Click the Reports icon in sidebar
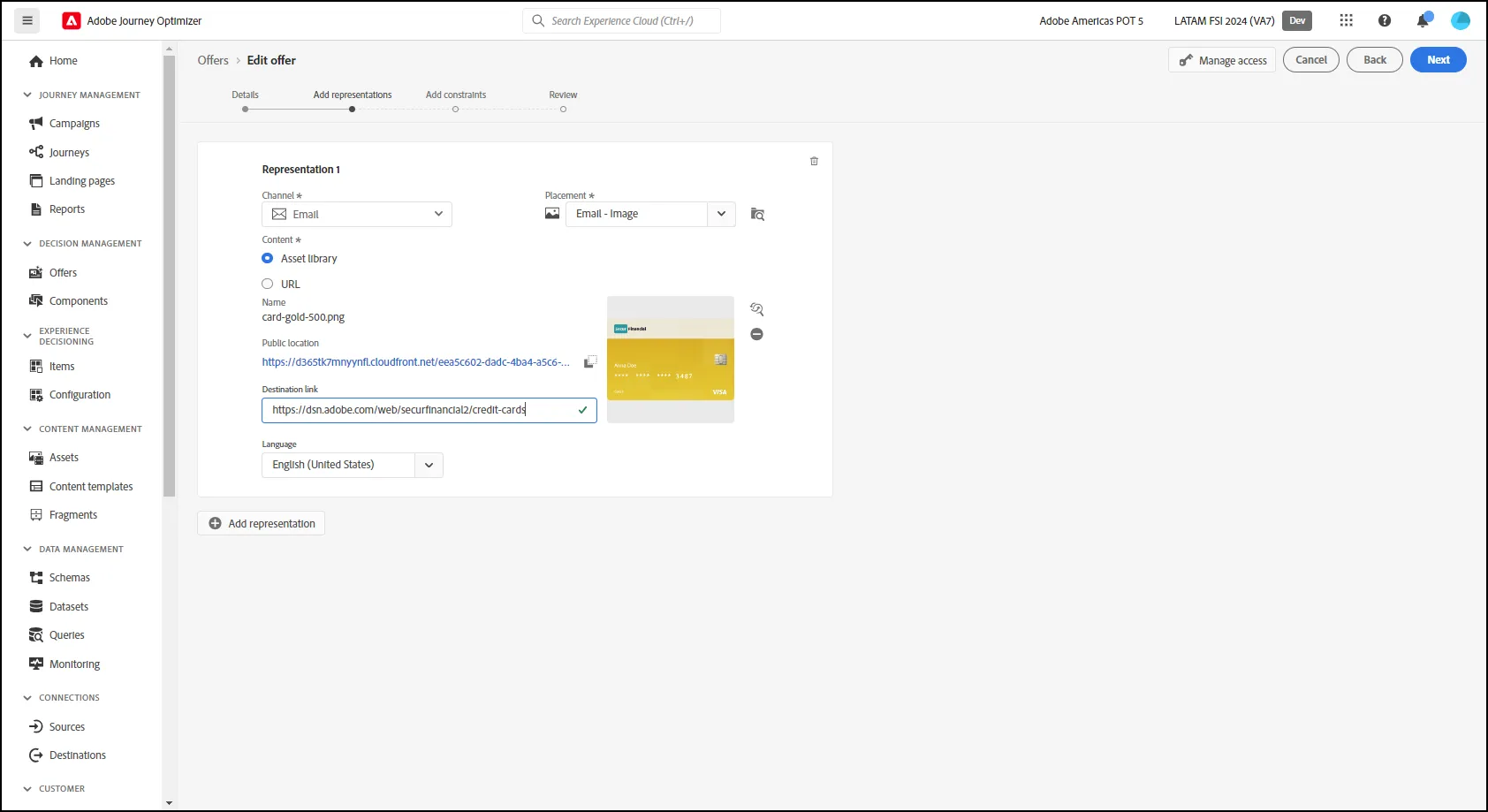Image resolution: width=1488 pixels, height=812 pixels. 36,209
